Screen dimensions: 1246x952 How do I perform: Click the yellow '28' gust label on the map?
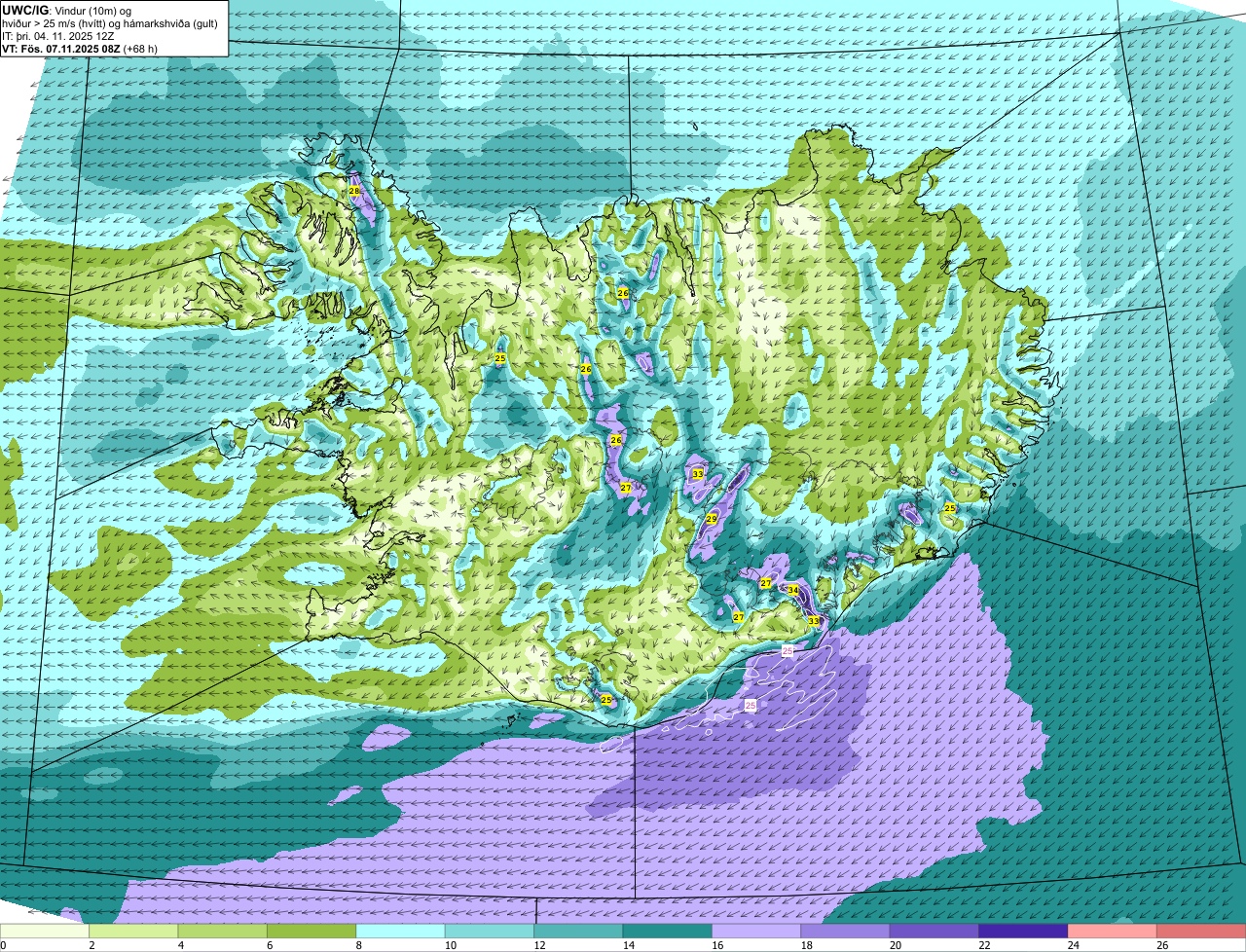[x=353, y=192]
